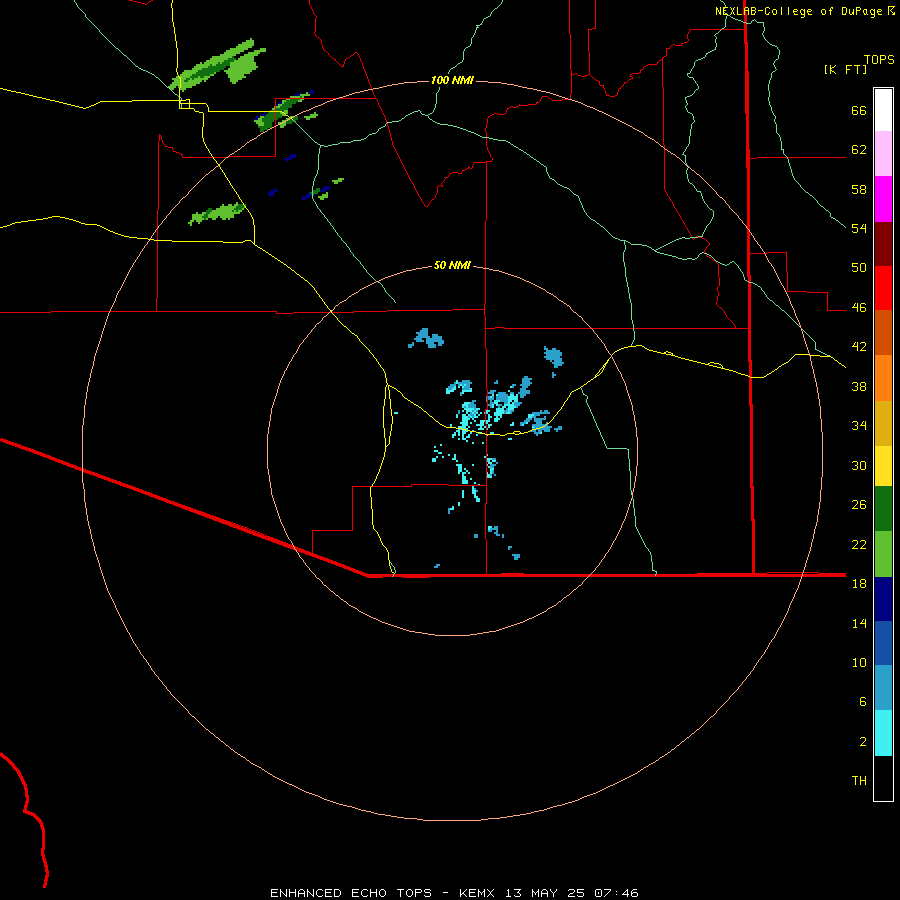This screenshot has width=900, height=900.
Task: Click the "KEMX" radar site identifier
Action: 479,893
